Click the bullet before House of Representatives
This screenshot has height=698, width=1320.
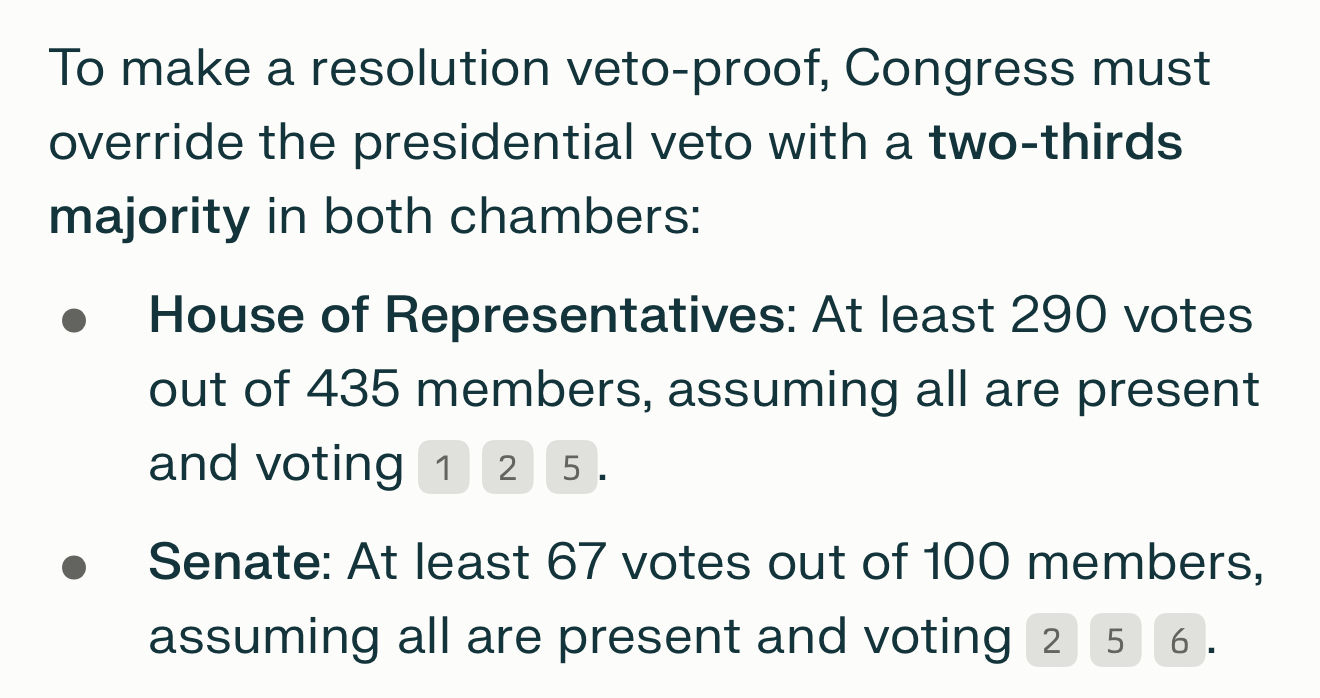[x=73, y=321]
